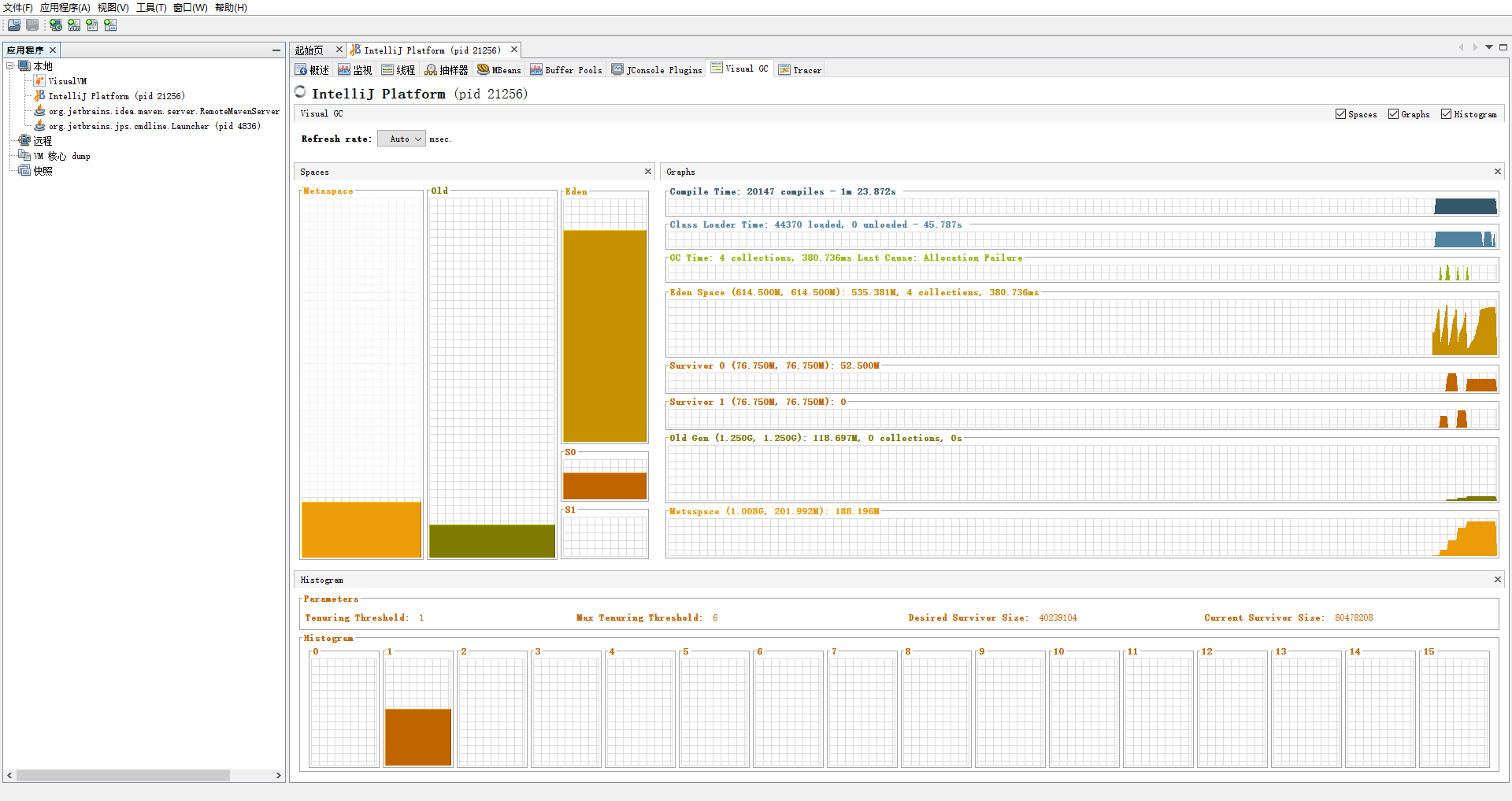Click the Compile Time graph
1512x801 pixels.
[x=1082, y=207]
